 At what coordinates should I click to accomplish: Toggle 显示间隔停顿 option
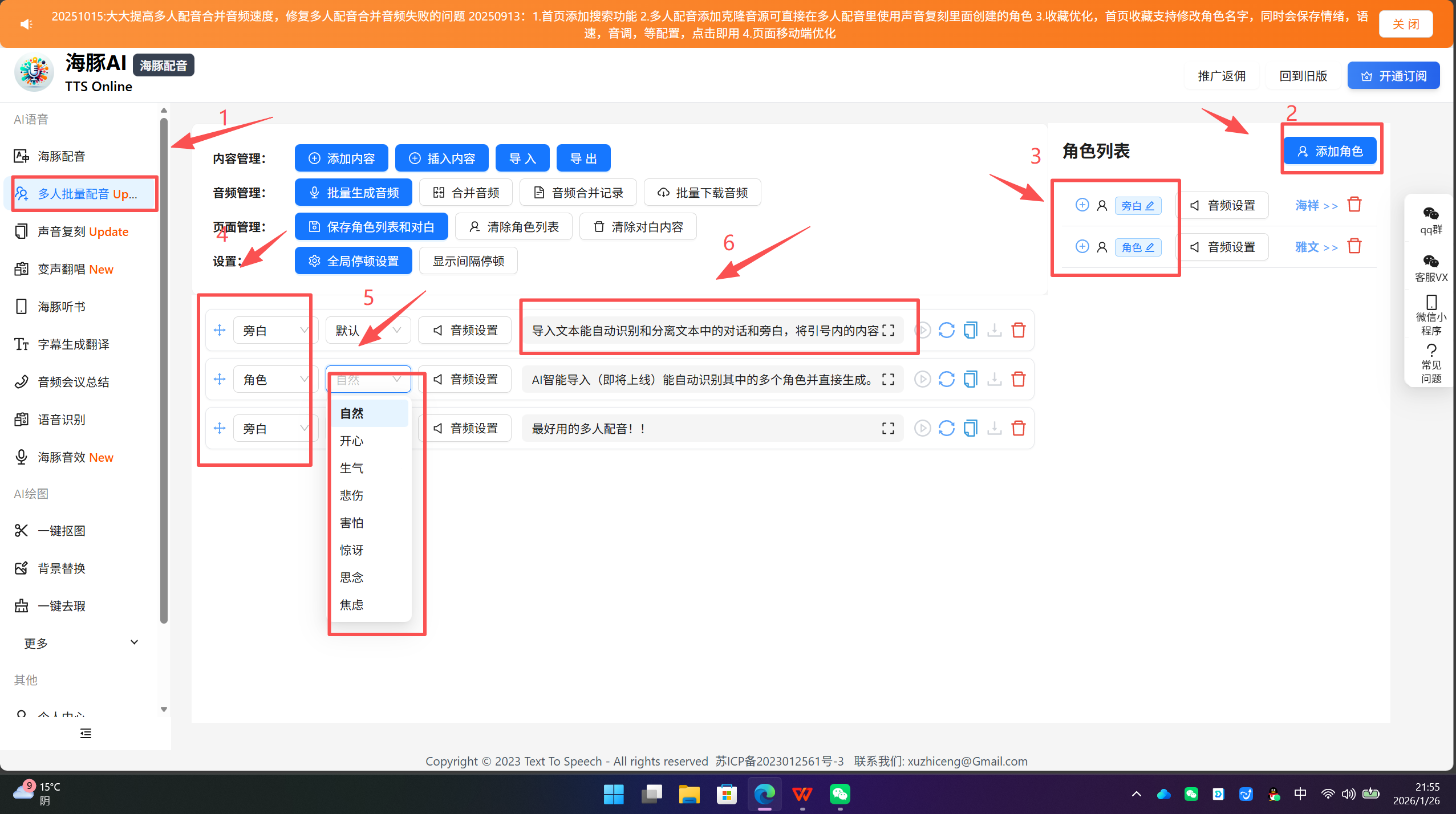[468, 261]
